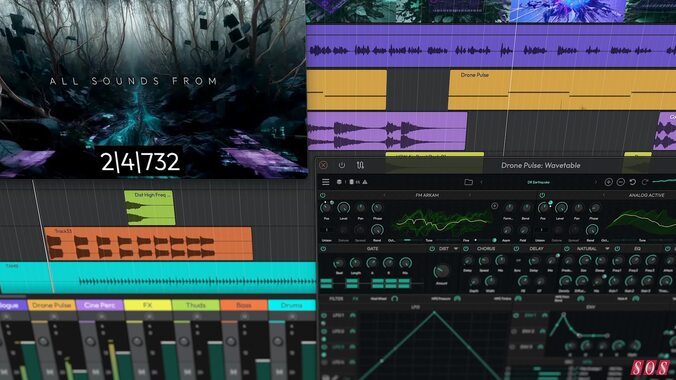Toggle the EQ effect power
The image size is (676, 380).
[x=617, y=249]
